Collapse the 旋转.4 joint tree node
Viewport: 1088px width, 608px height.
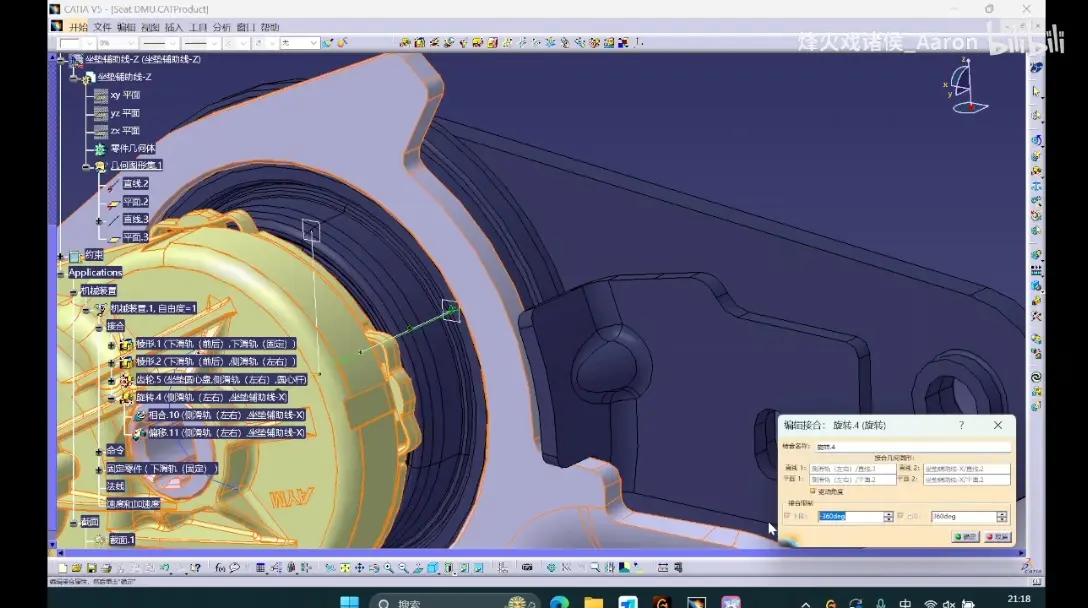click(x=111, y=398)
